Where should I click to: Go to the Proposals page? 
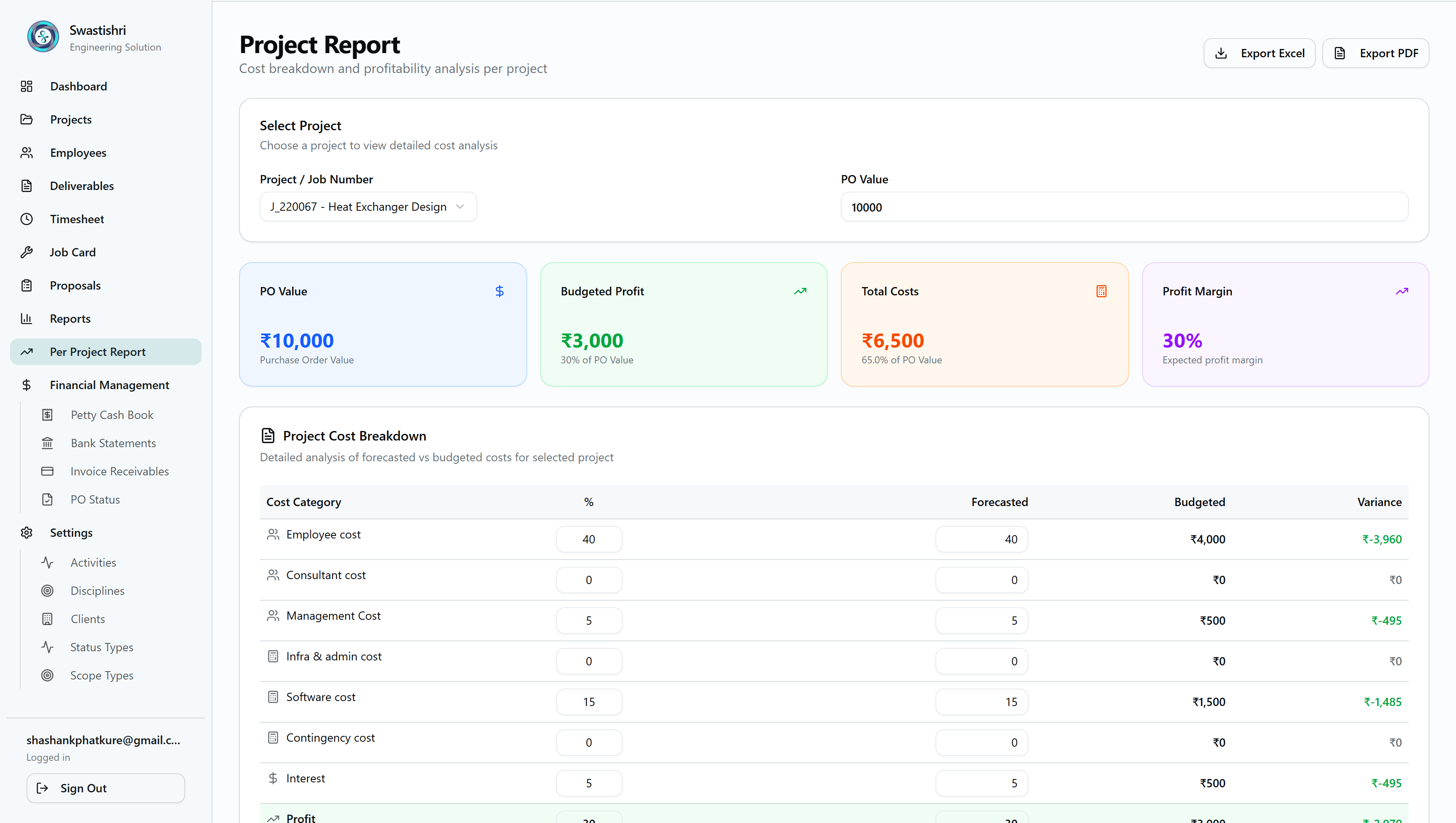(75, 285)
